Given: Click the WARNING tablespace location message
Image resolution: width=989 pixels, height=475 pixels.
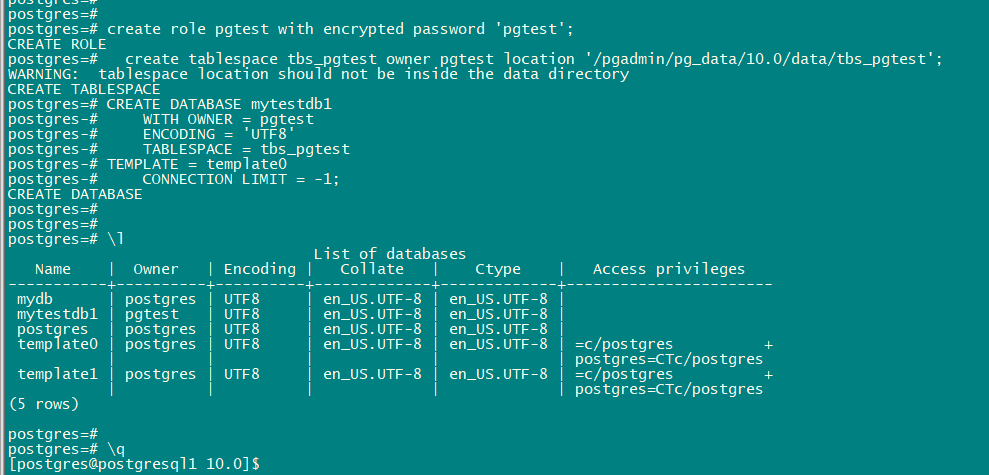Looking at the screenshot, I should [x=318, y=74].
